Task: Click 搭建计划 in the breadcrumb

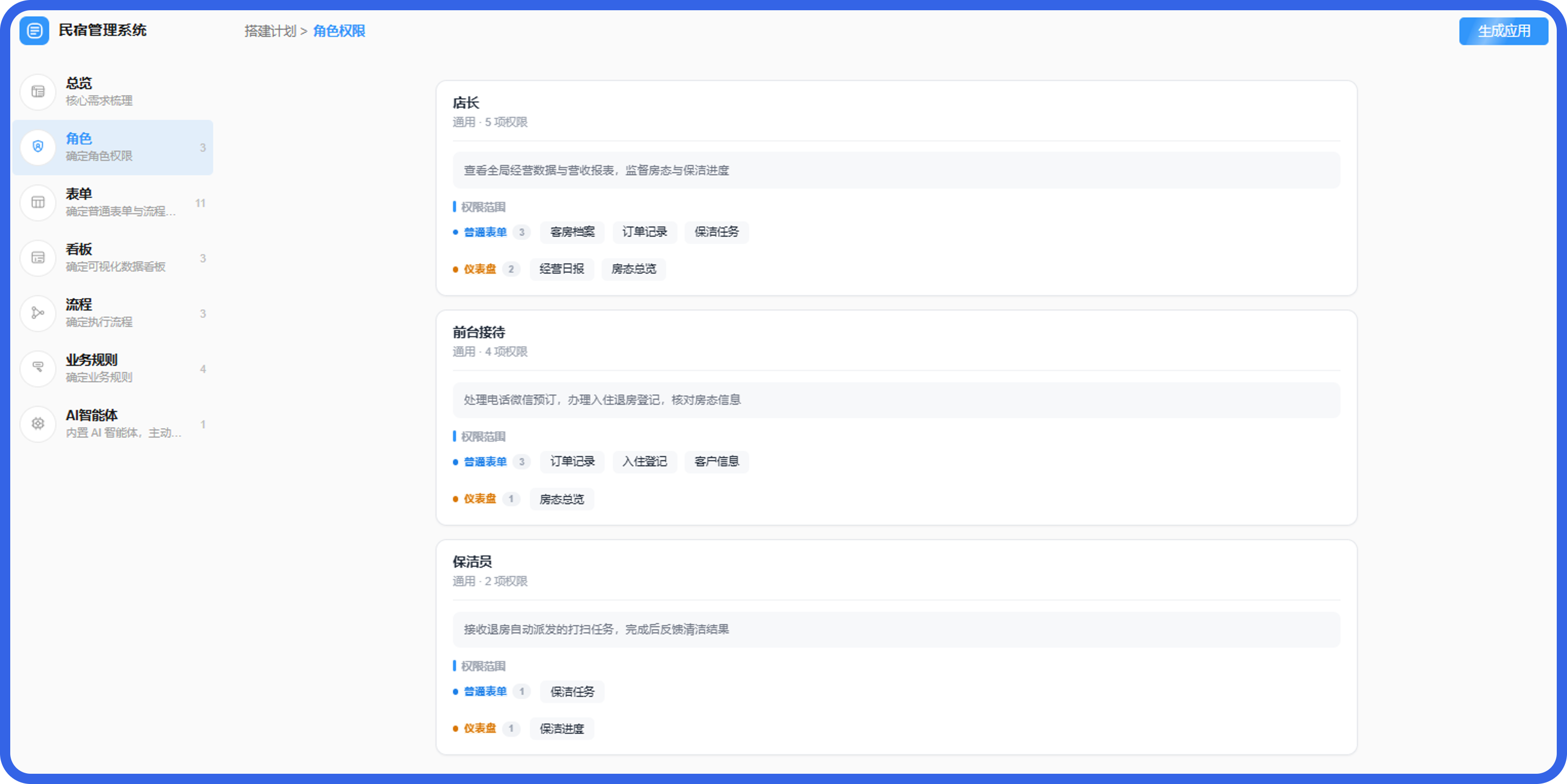Action: click(x=270, y=31)
